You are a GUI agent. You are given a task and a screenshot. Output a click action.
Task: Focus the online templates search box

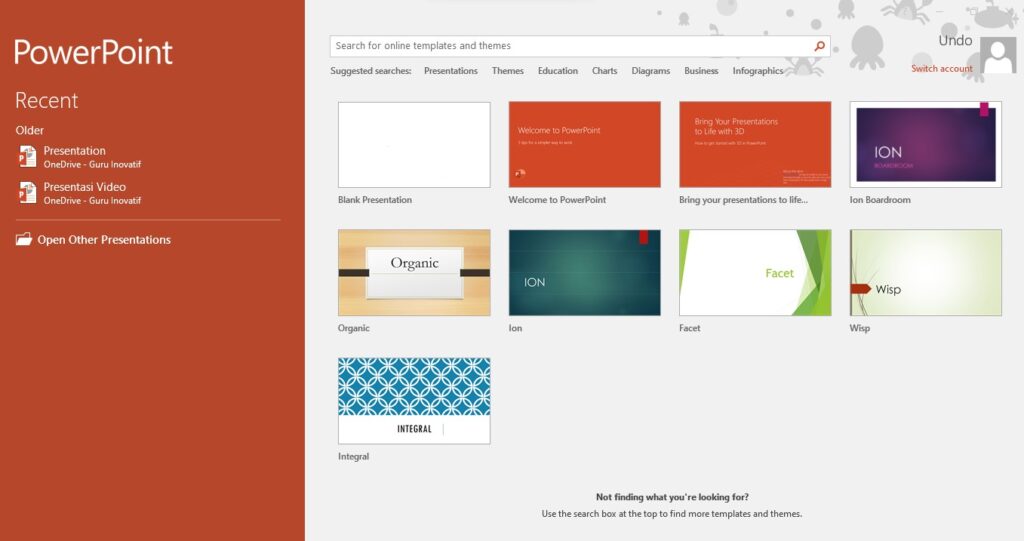pyautogui.click(x=580, y=46)
